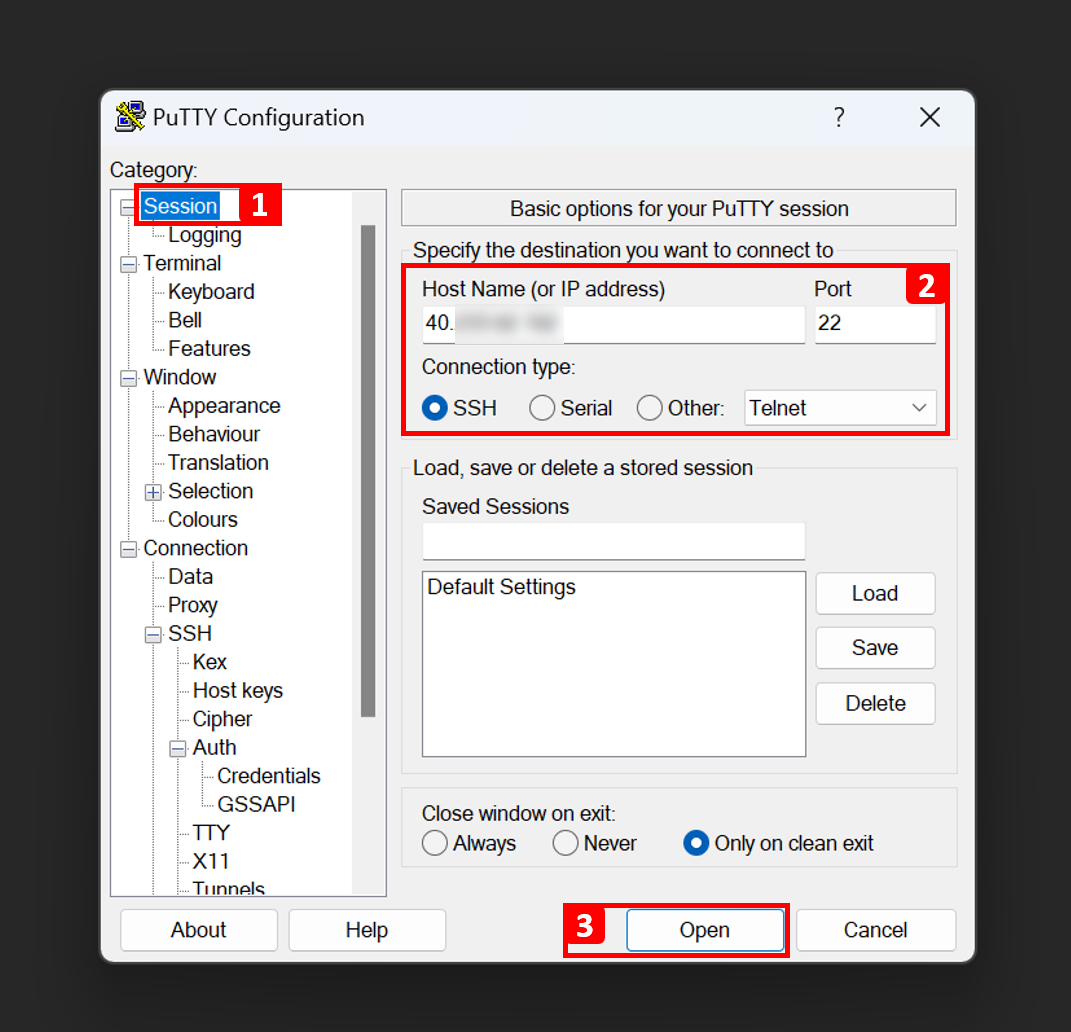Click the Delete session button

point(875,703)
